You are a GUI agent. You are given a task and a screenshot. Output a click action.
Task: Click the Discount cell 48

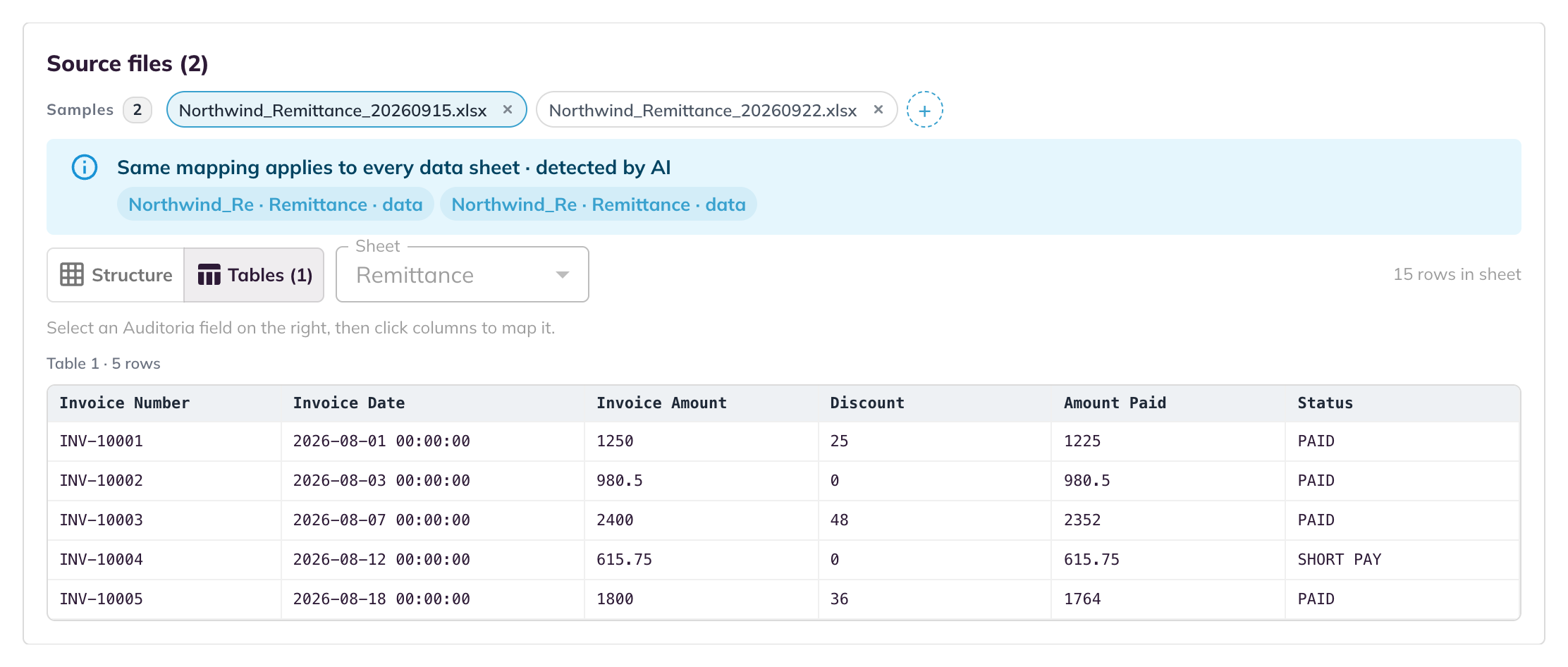point(935,520)
